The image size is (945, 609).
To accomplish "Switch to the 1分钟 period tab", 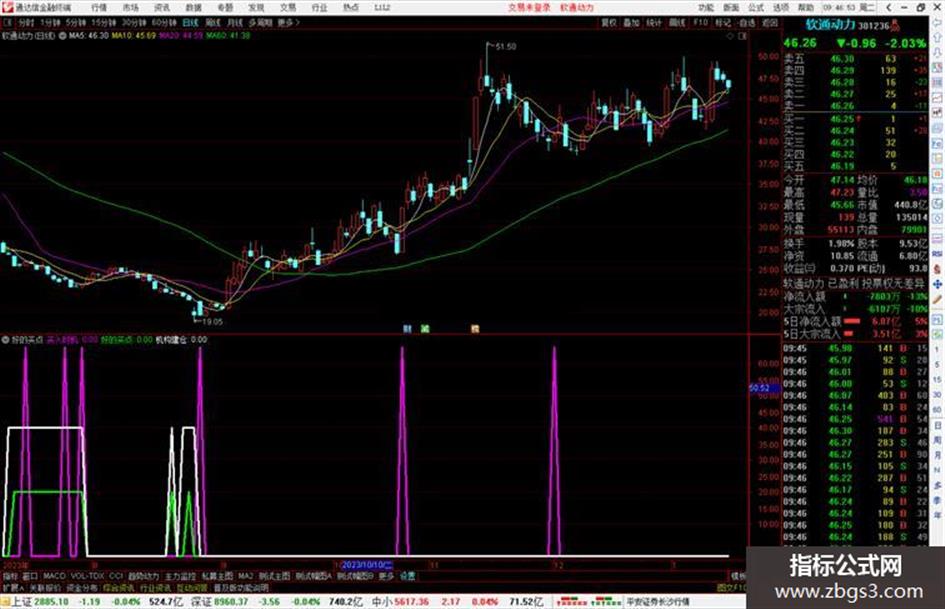I will (50, 22).
